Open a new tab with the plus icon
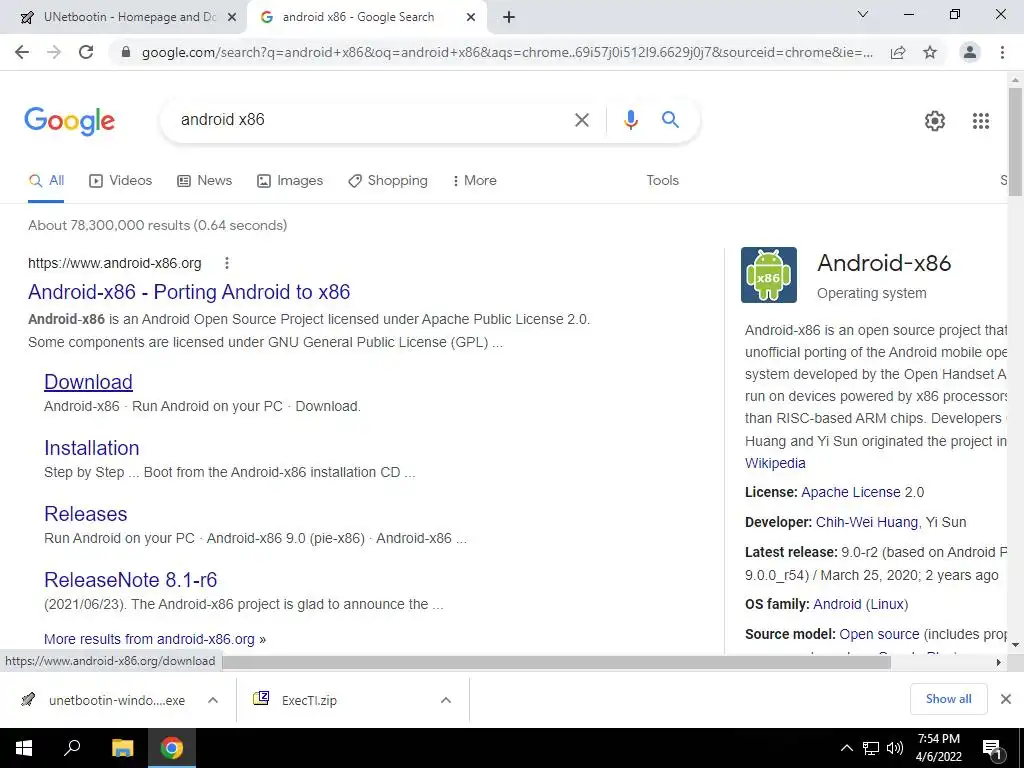 coord(509,17)
